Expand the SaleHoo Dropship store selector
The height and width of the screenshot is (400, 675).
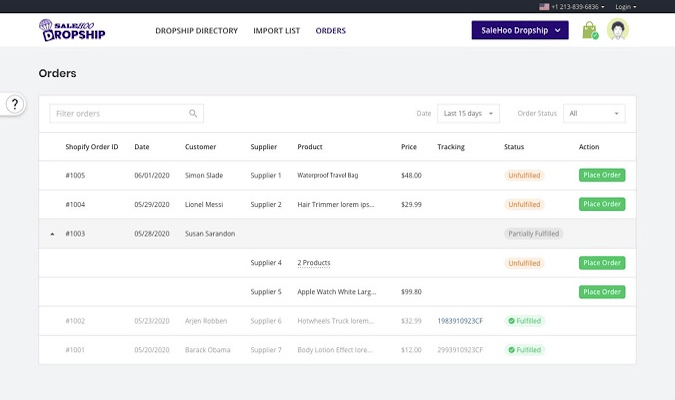(x=520, y=31)
